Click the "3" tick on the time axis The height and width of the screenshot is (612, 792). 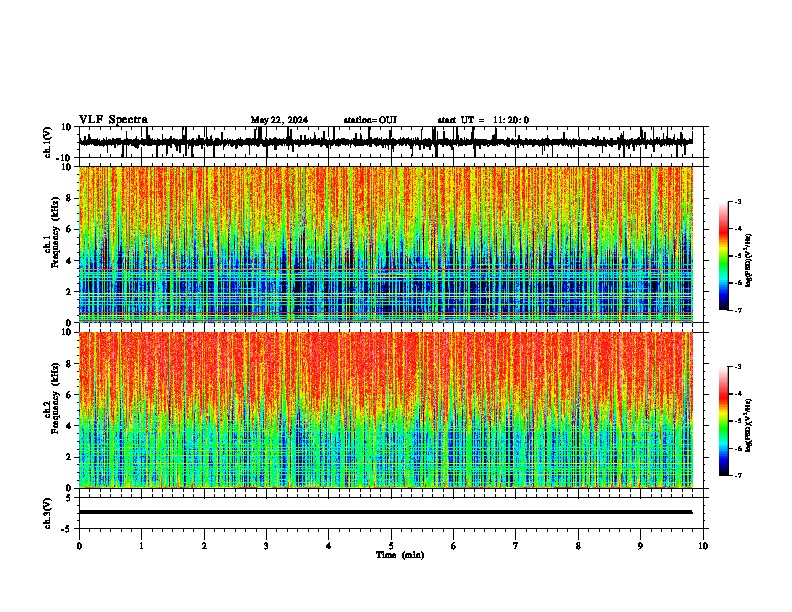click(266, 546)
